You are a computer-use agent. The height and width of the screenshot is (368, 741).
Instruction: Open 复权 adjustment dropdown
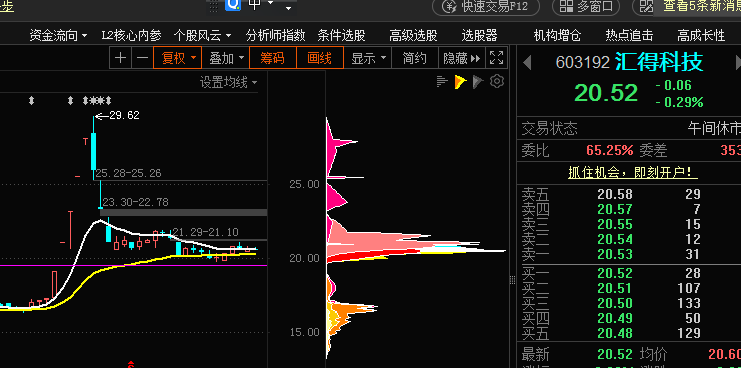pos(178,58)
